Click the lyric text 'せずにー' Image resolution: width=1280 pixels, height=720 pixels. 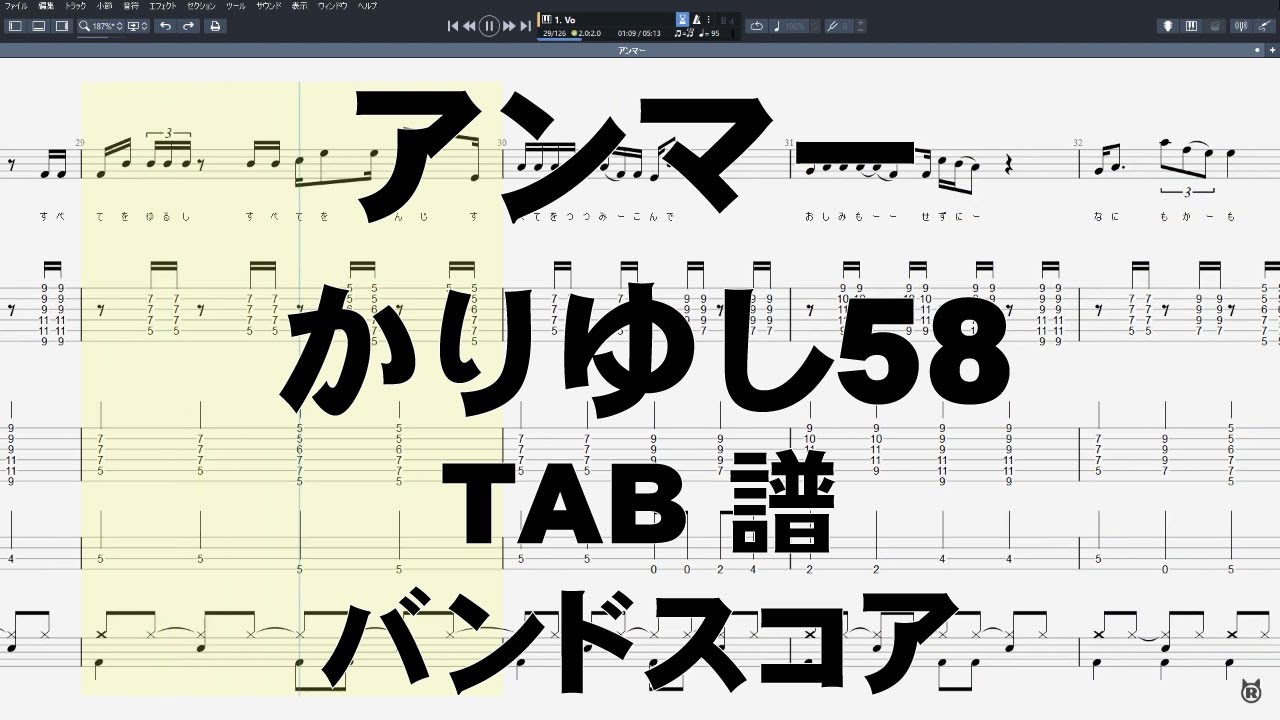(950, 216)
